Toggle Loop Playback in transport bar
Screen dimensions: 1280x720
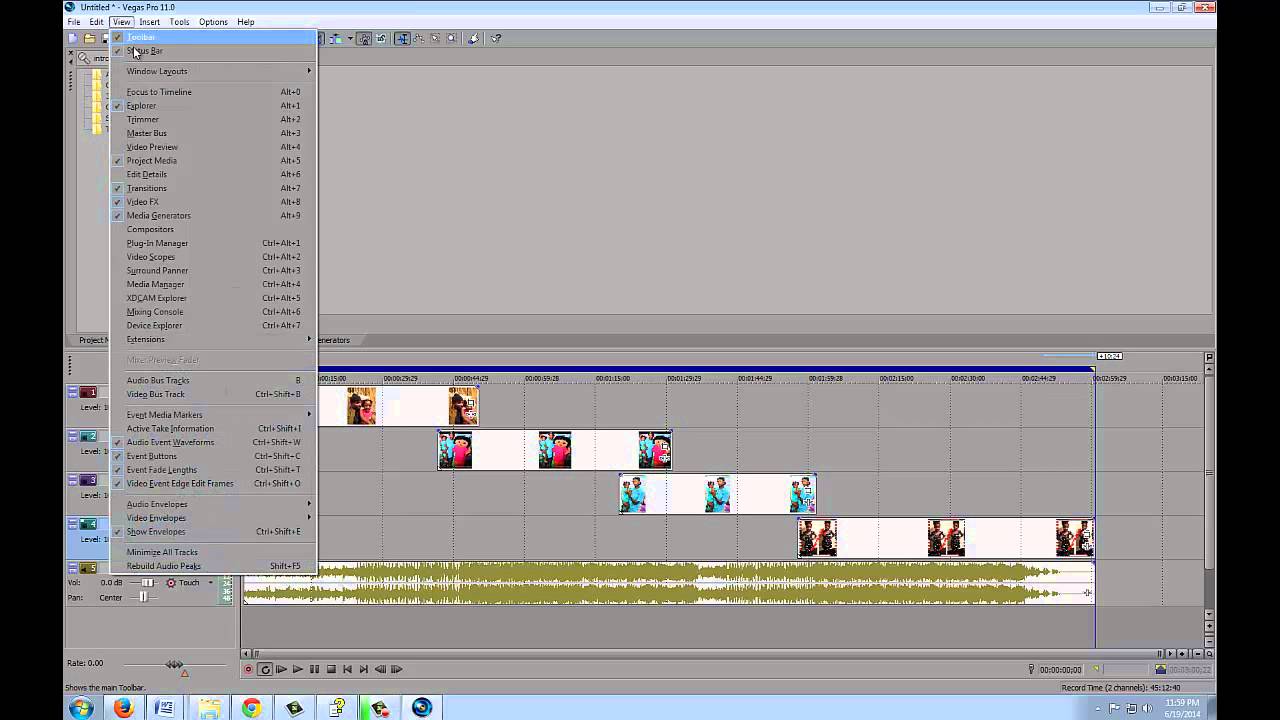click(x=265, y=669)
